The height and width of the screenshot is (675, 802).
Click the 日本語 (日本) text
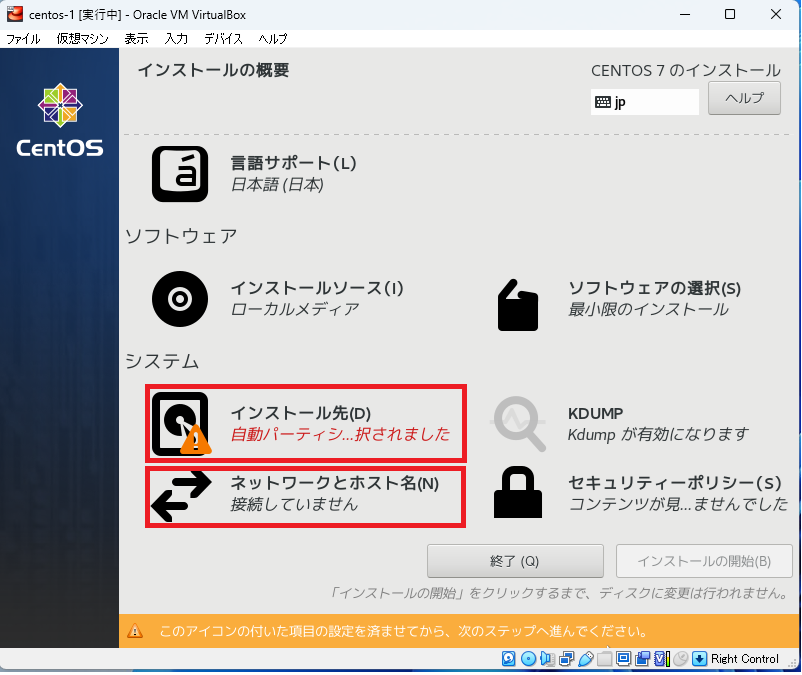pyautogui.click(x=277, y=185)
